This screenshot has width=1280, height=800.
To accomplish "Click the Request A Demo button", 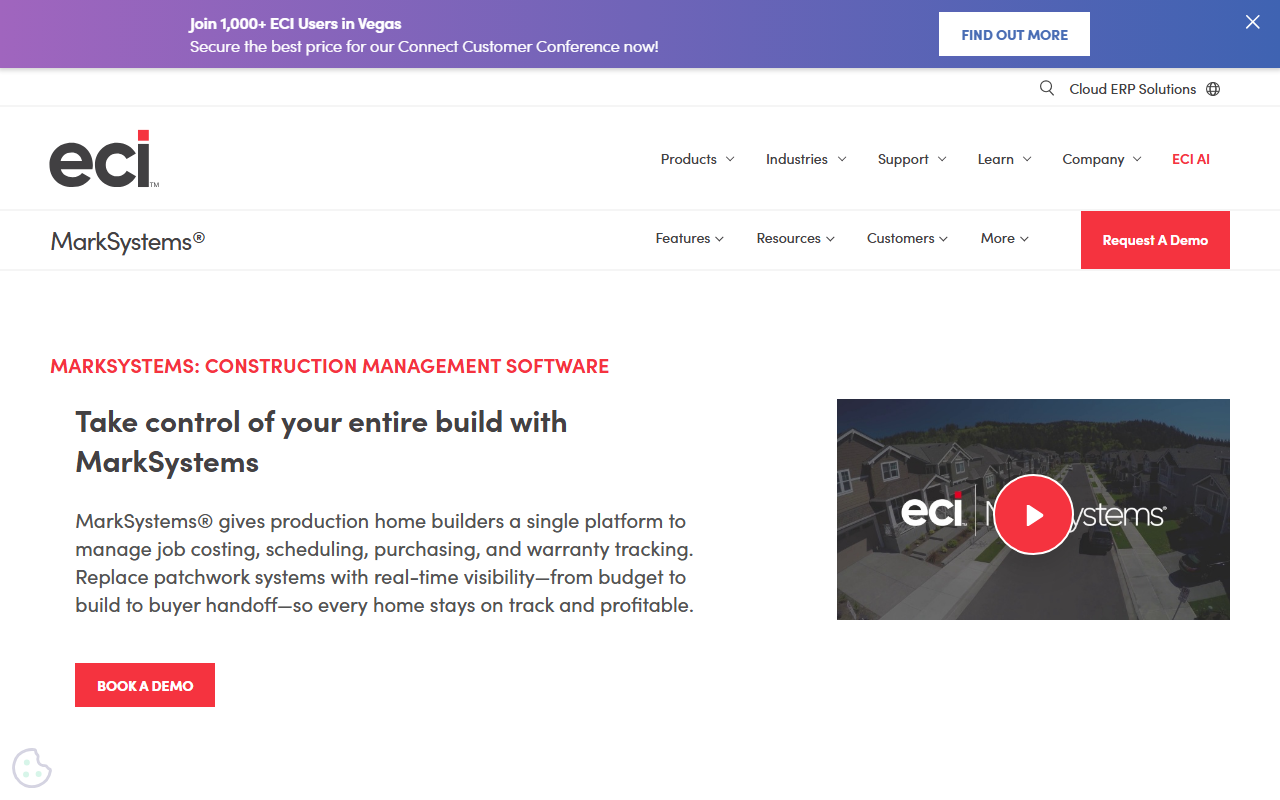I will click(1155, 240).
